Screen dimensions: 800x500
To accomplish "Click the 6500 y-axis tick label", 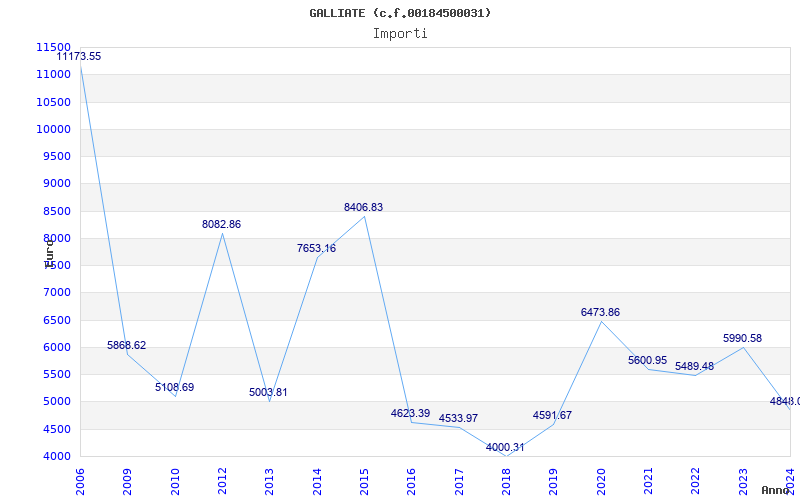I will [56, 320].
